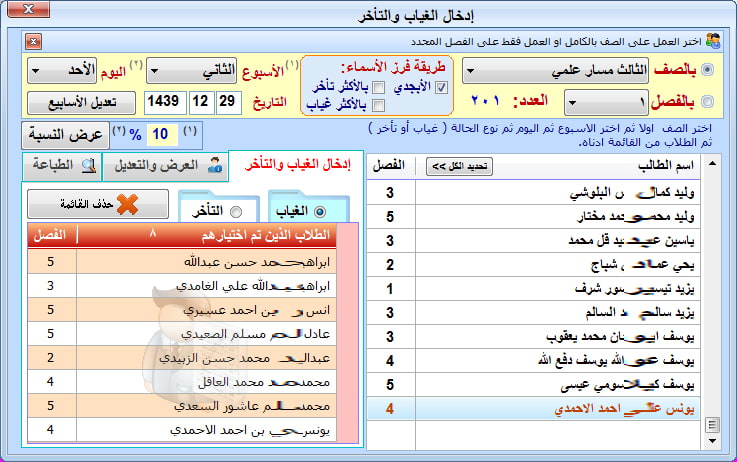737x462 pixels.
Task: Click the student list scrollbar thumb
Action: [712, 425]
